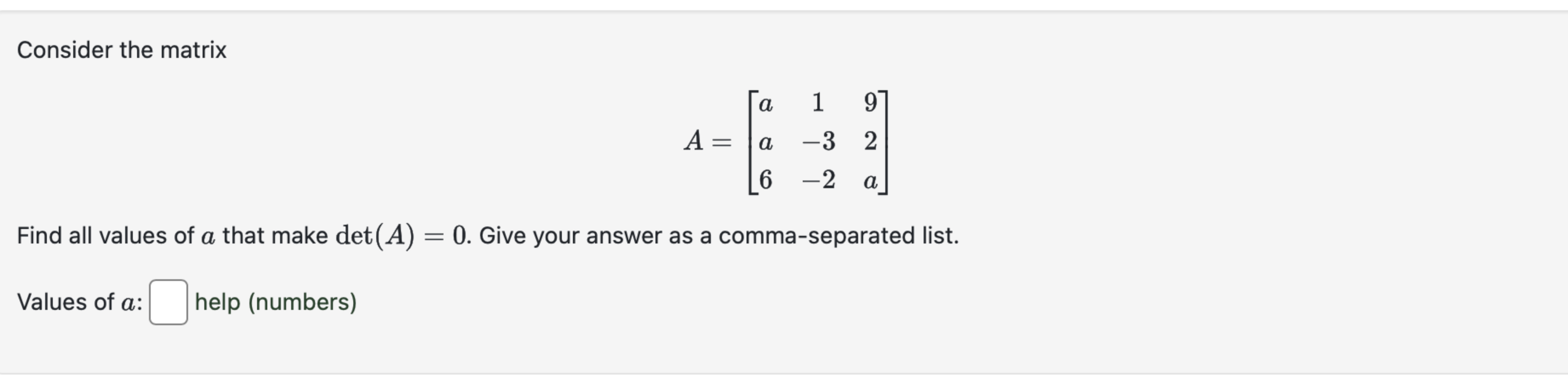Click the label 'Values of a:'
This screenshot has width=1568, height=378.
click(79, 301)
